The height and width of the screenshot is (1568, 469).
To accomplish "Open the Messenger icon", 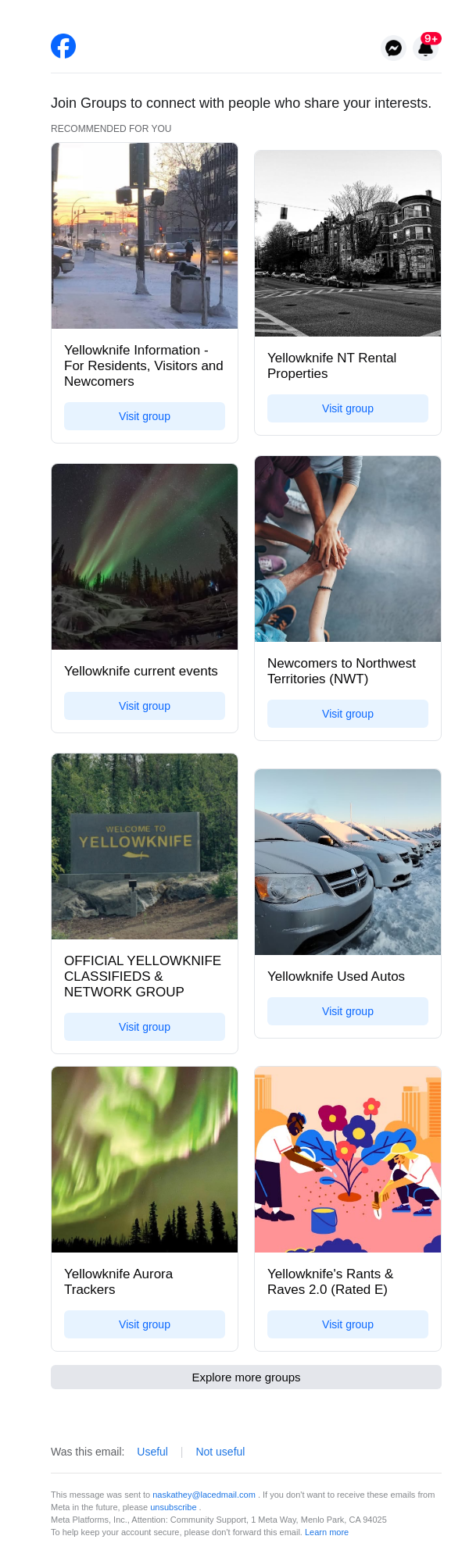I will click(x=394, y=48).
